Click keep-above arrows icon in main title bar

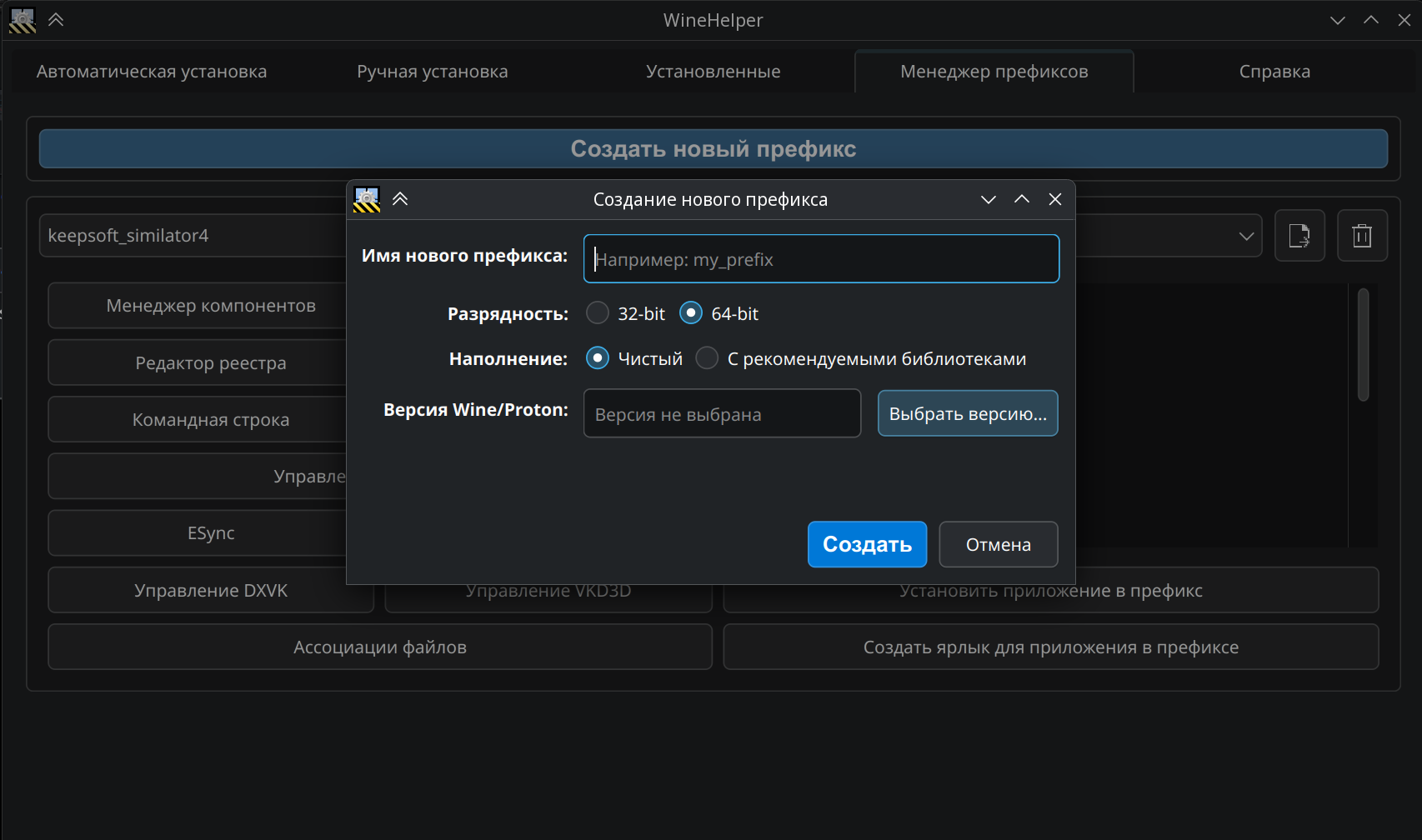[x=56, y=20]
